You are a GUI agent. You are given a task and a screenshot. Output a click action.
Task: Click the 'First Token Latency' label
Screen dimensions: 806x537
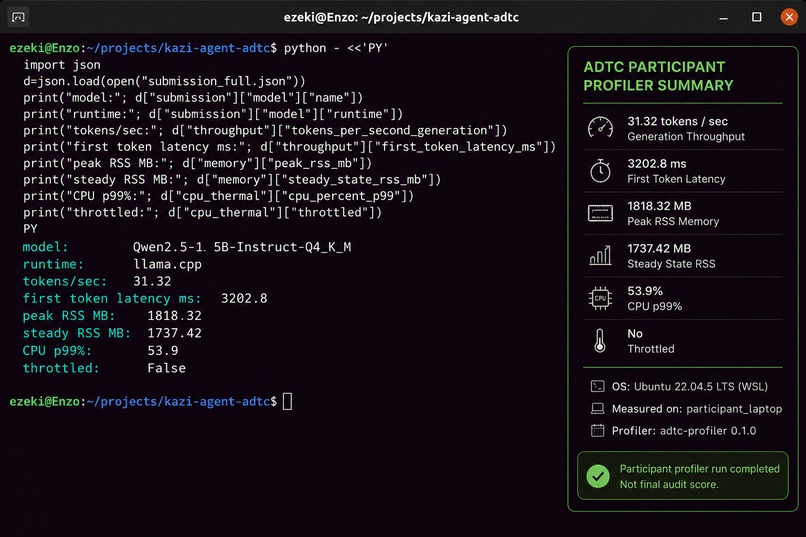point(676,179)
